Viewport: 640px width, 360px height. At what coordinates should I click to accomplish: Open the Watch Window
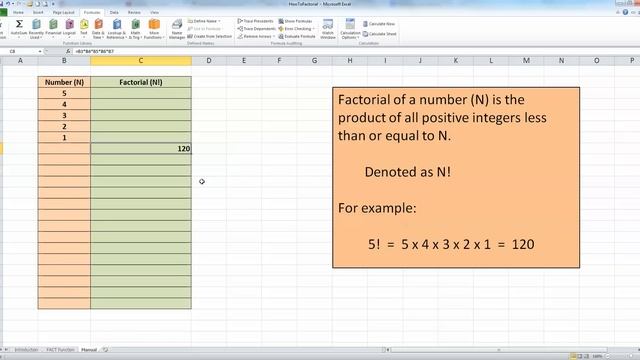point(327,29)
